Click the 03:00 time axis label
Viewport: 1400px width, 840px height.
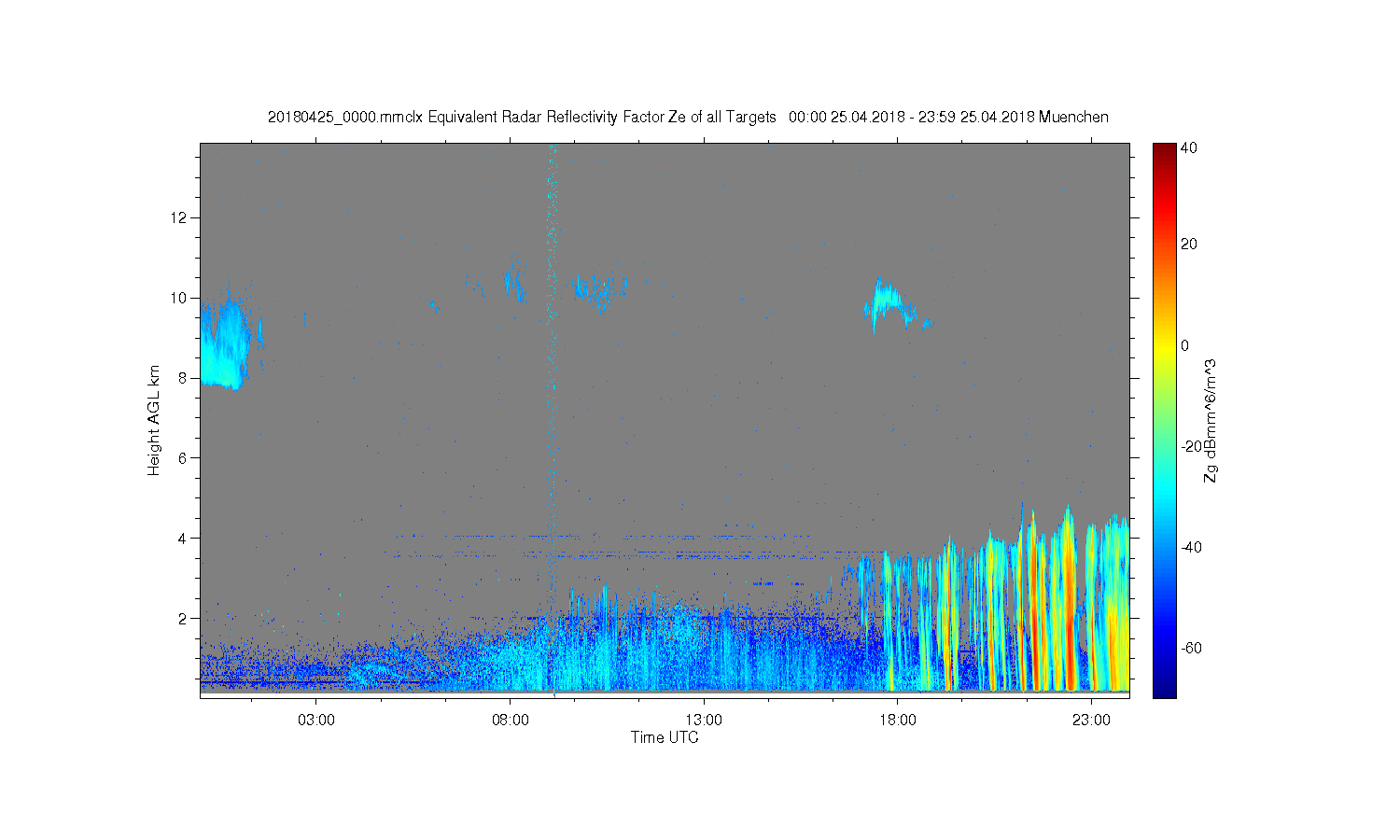316,721
